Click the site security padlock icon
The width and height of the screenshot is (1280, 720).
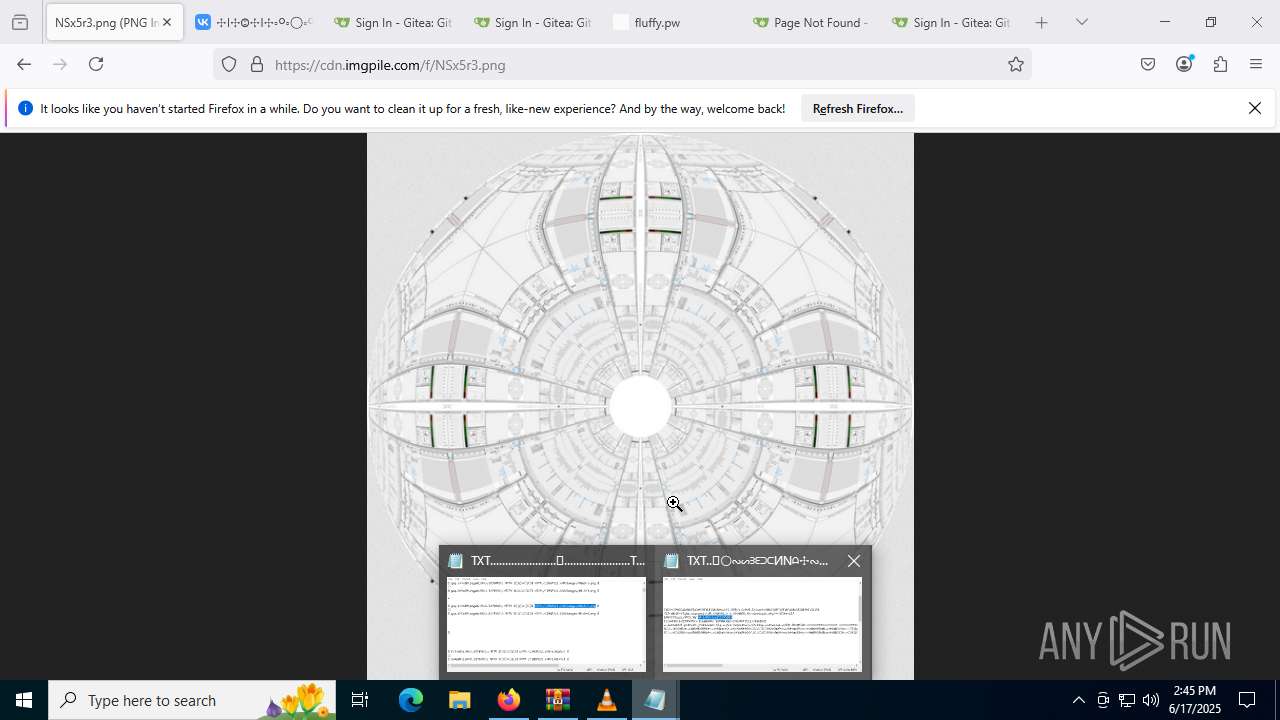pos(257,64)
